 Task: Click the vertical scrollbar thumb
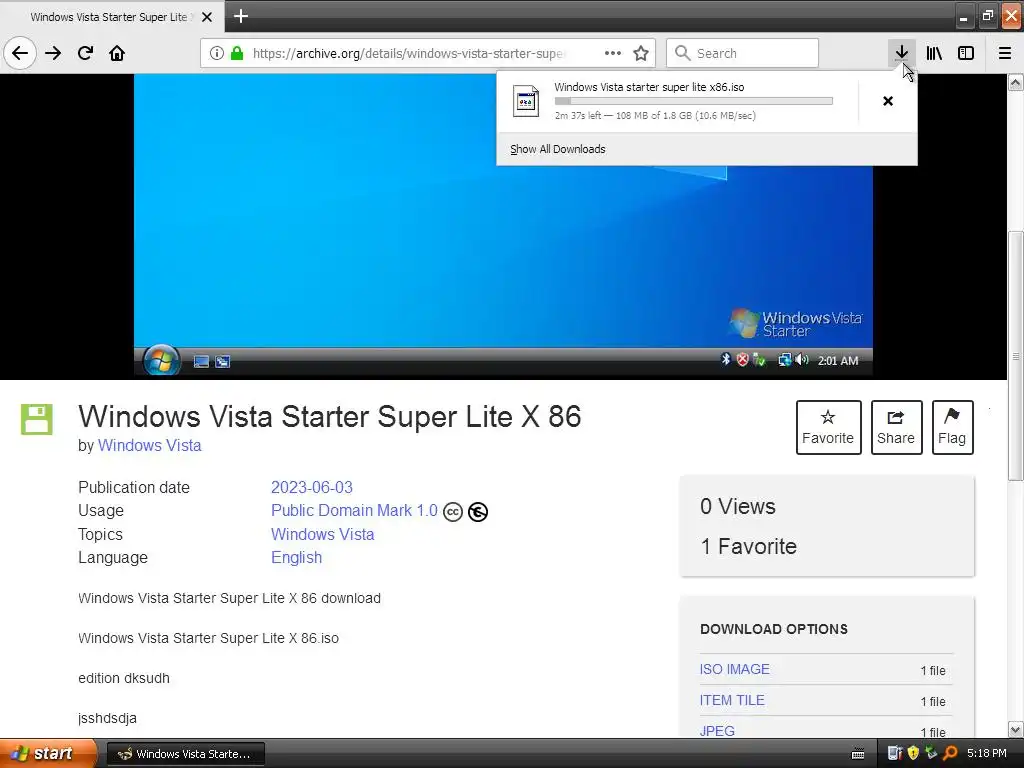[x=1016, y=357]
